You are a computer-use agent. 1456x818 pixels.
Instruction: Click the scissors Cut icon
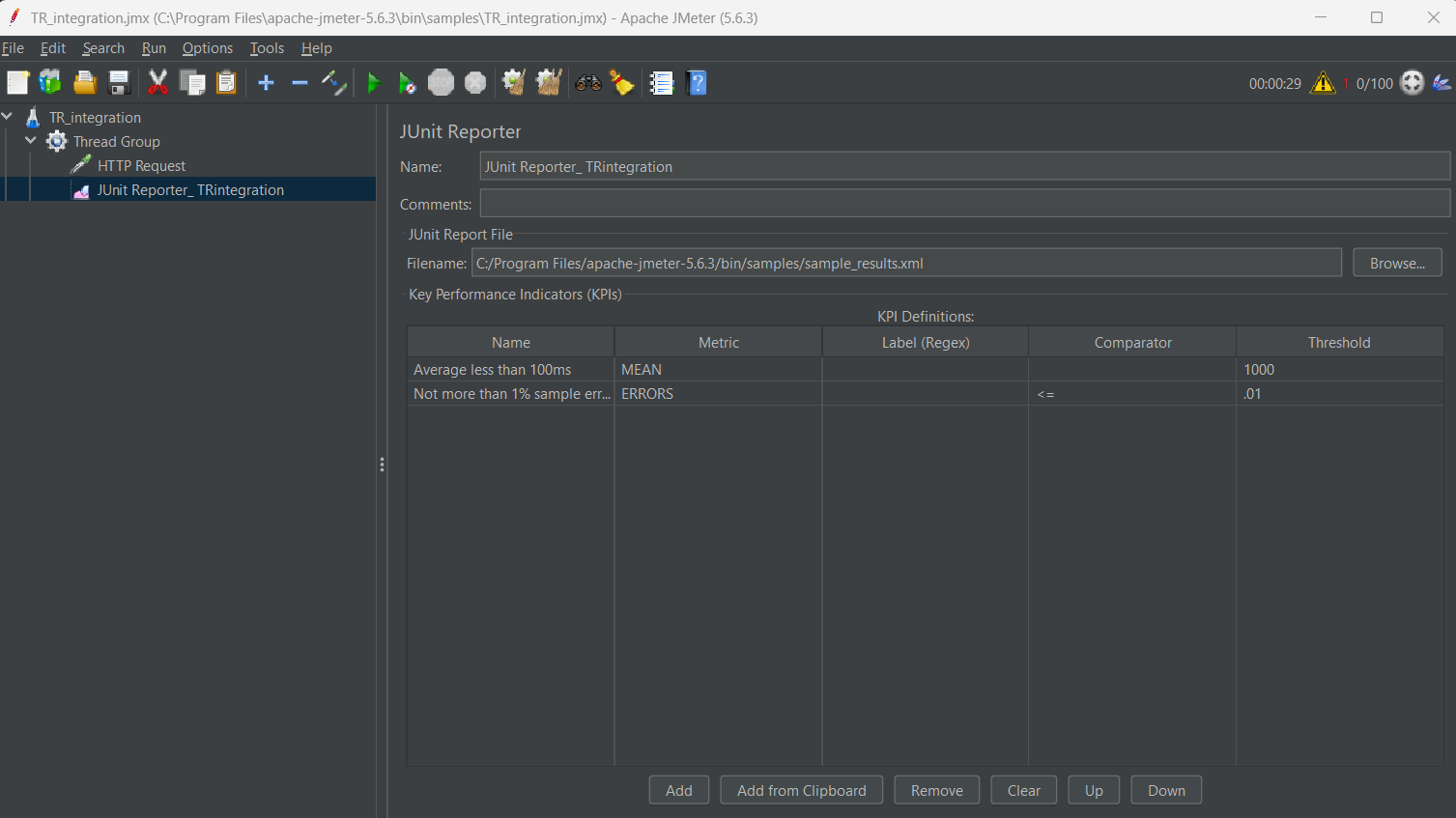(x=157, y=84)
